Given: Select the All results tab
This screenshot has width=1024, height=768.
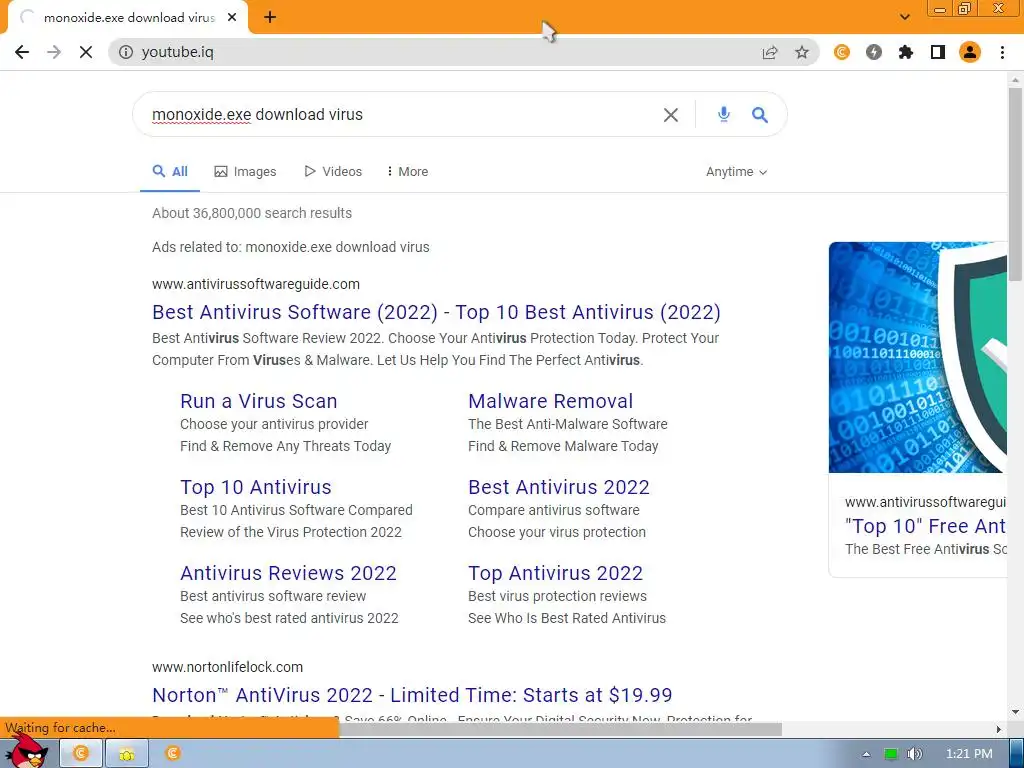Looking at the screenshot, I should 170,172.
